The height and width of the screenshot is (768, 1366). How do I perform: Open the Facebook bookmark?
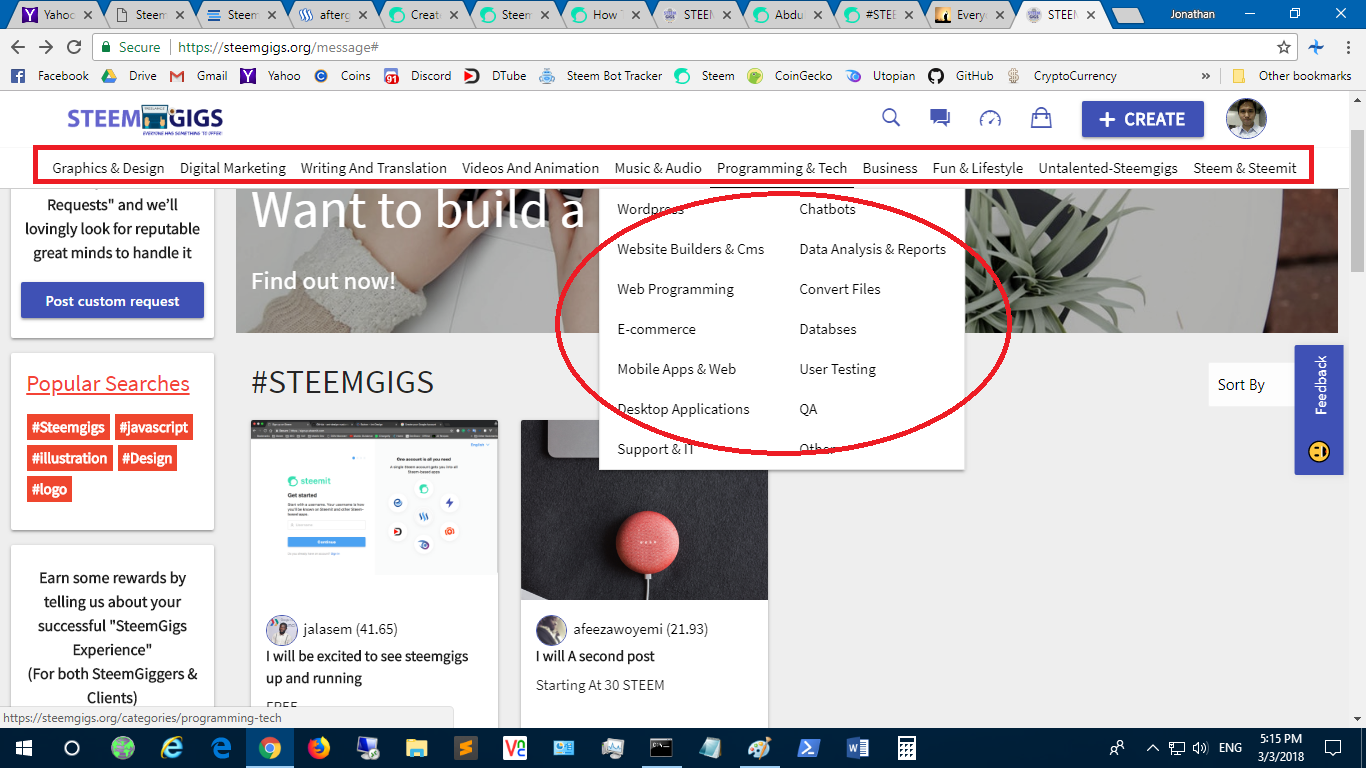(50, 76)
